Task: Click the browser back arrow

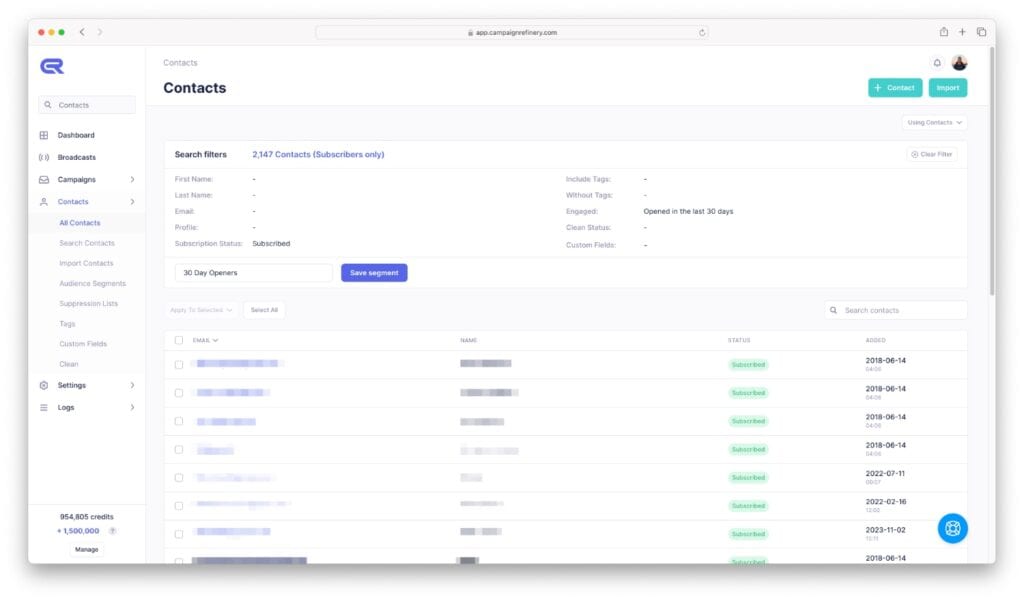Action: tap(82, 32)
